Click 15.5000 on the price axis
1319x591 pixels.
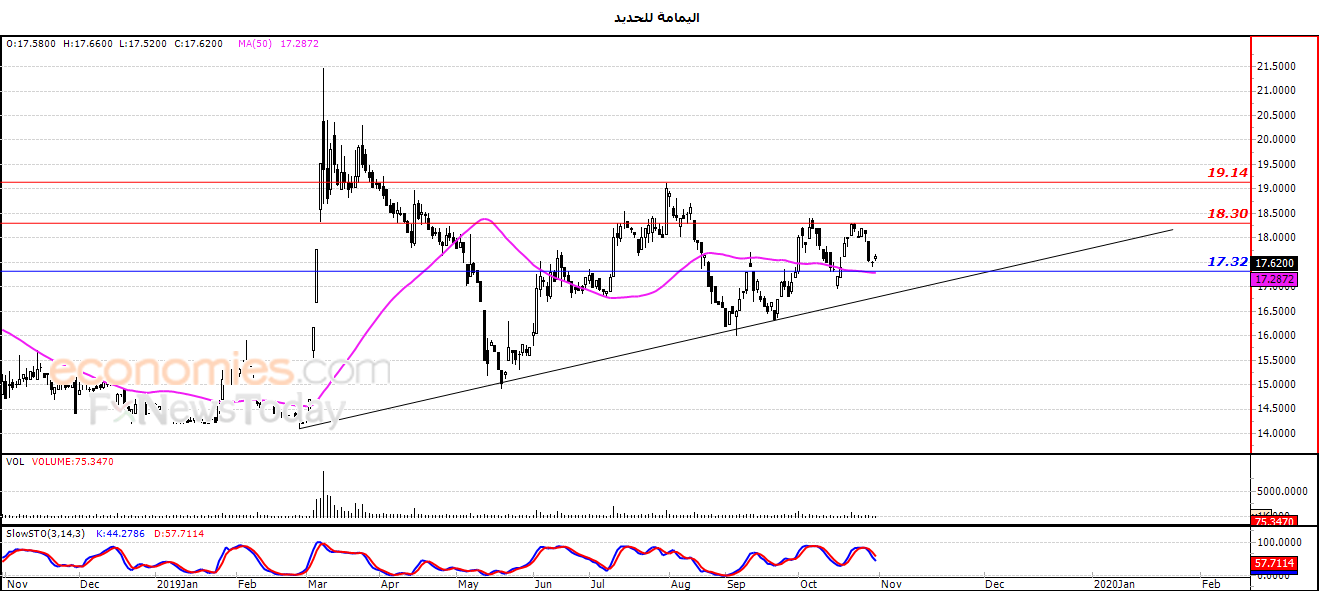point(1277,360)
